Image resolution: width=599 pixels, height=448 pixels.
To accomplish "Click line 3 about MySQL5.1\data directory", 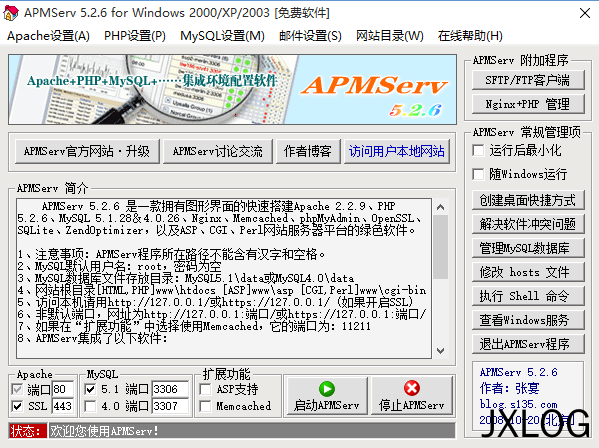I will 186,278.
